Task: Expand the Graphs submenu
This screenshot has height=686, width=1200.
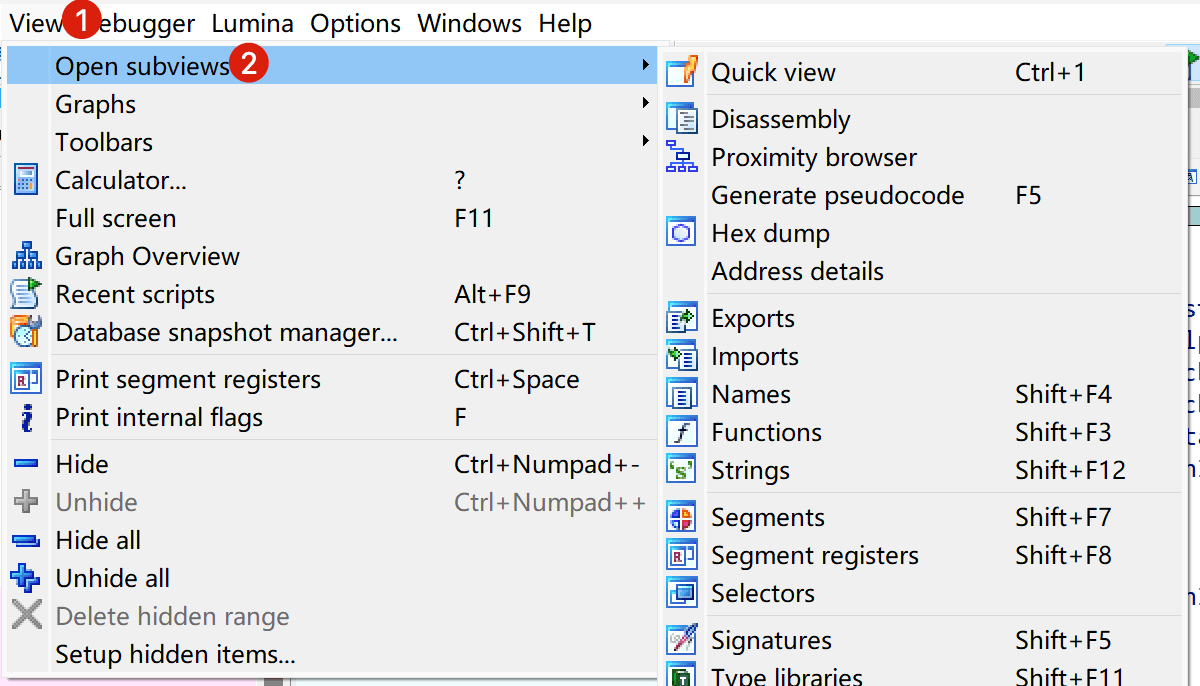Action: (x=331, y=104)
